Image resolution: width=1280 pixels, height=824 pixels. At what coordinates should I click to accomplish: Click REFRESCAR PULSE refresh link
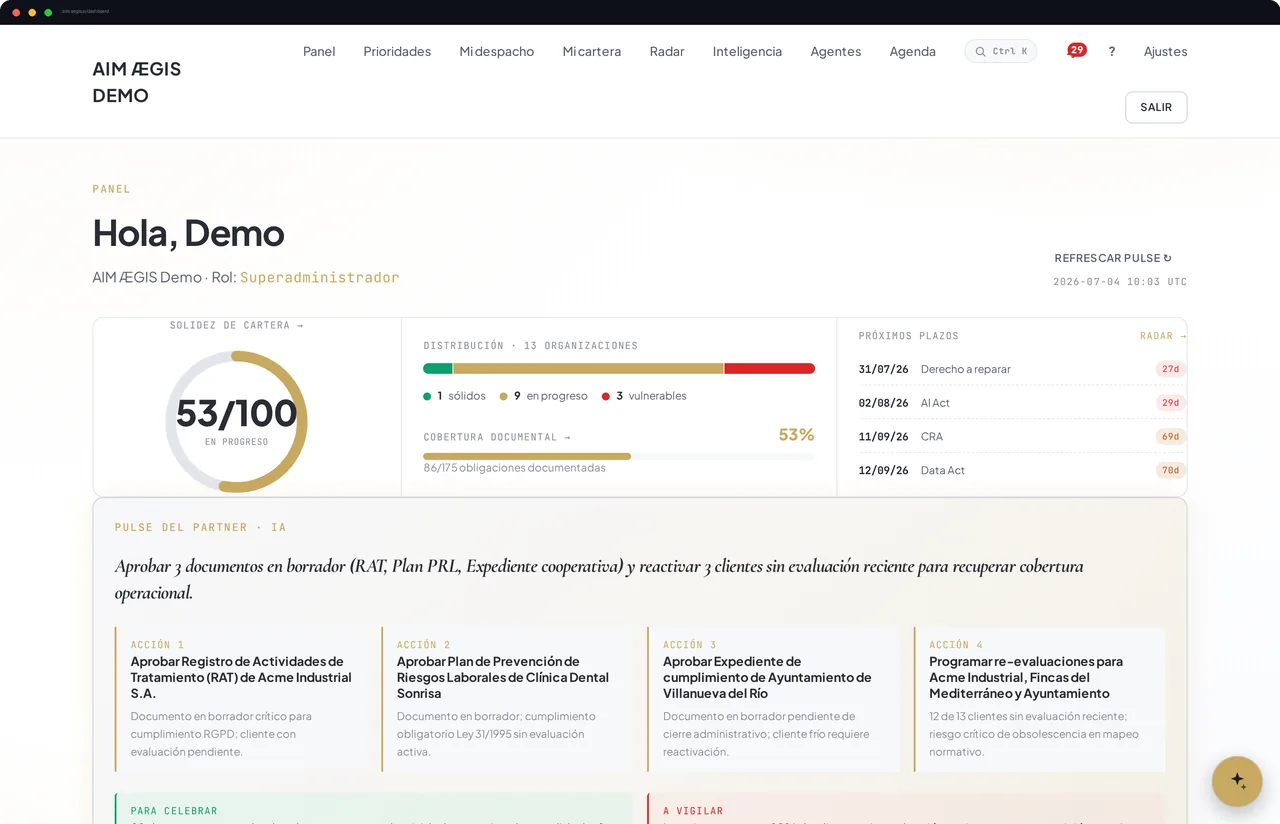click(x=1113, y=258)
